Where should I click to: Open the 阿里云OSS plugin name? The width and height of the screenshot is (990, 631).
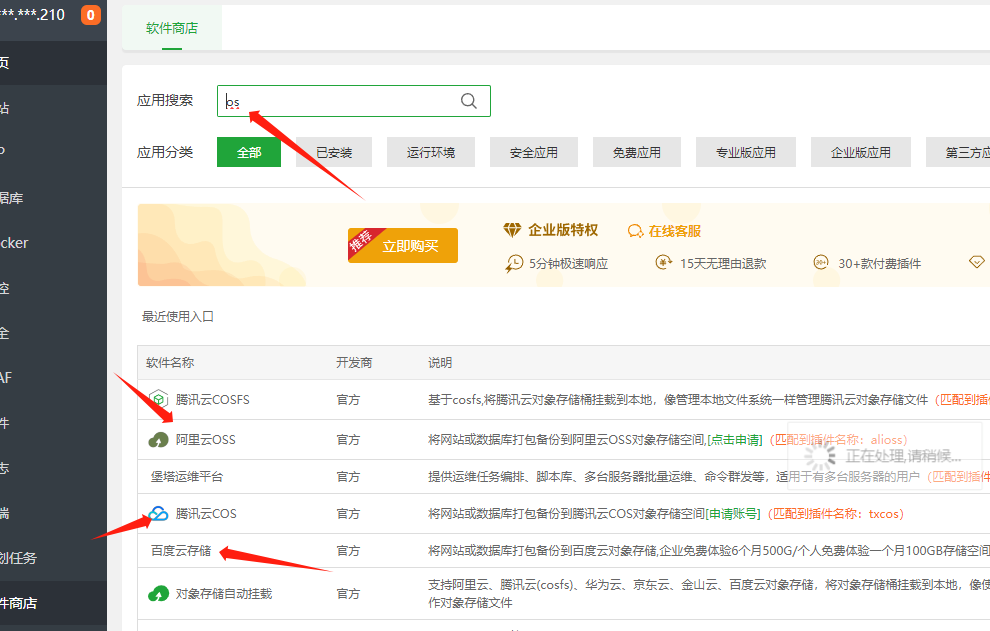(x=205, y=440)
